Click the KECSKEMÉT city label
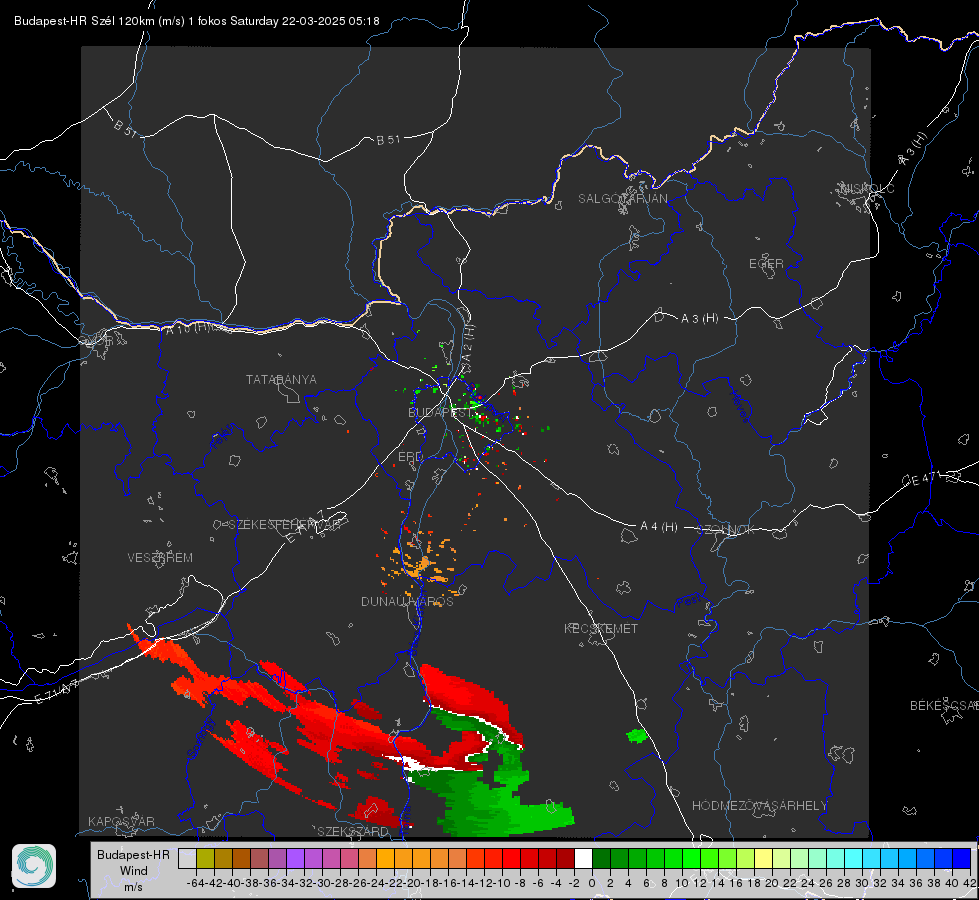Image resolution: width=979 pixels, height=900 pixels. coord(601,629)
